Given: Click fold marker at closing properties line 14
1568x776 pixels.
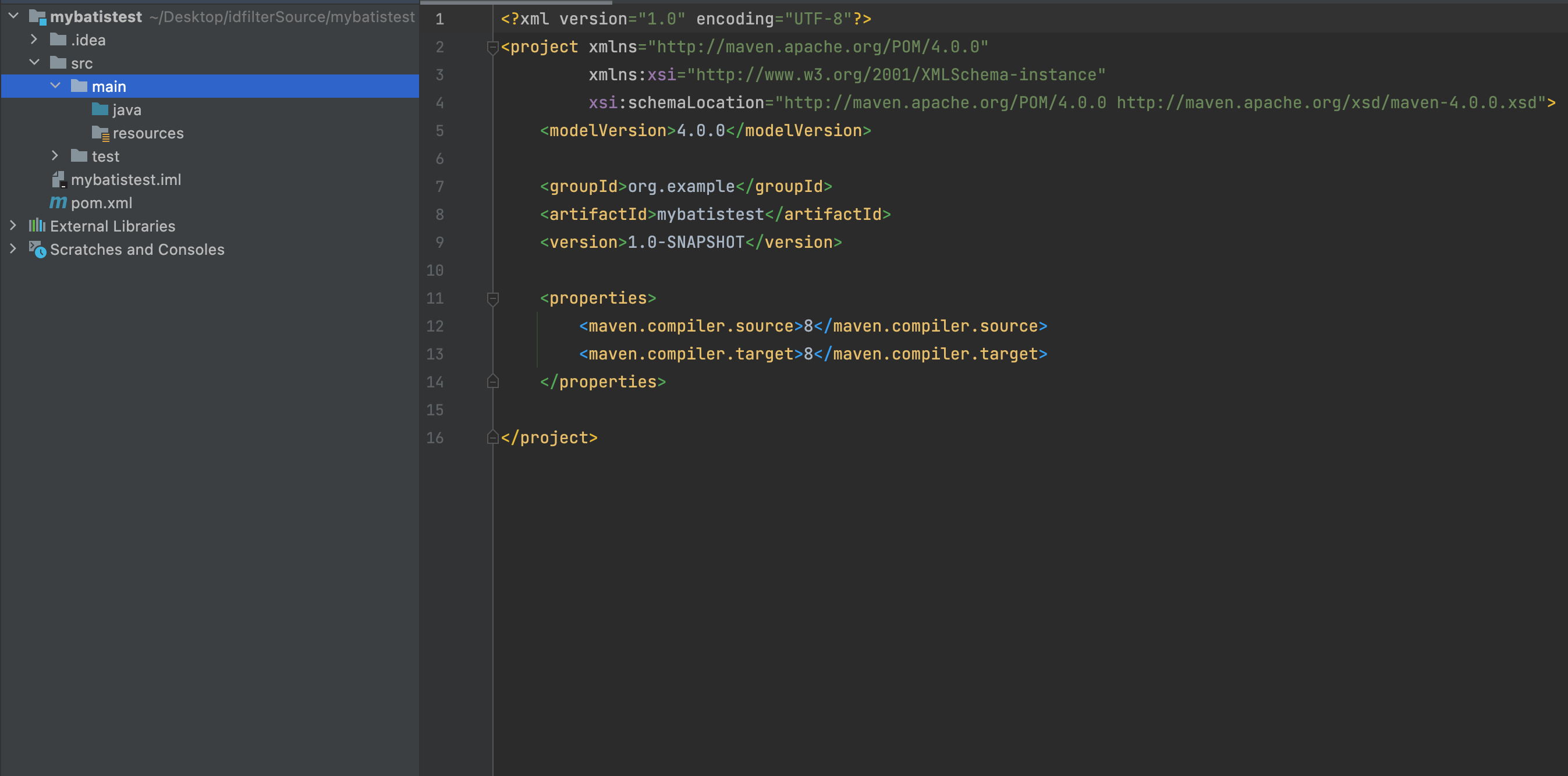Looking at the screenshot, I should coord(492,382).
